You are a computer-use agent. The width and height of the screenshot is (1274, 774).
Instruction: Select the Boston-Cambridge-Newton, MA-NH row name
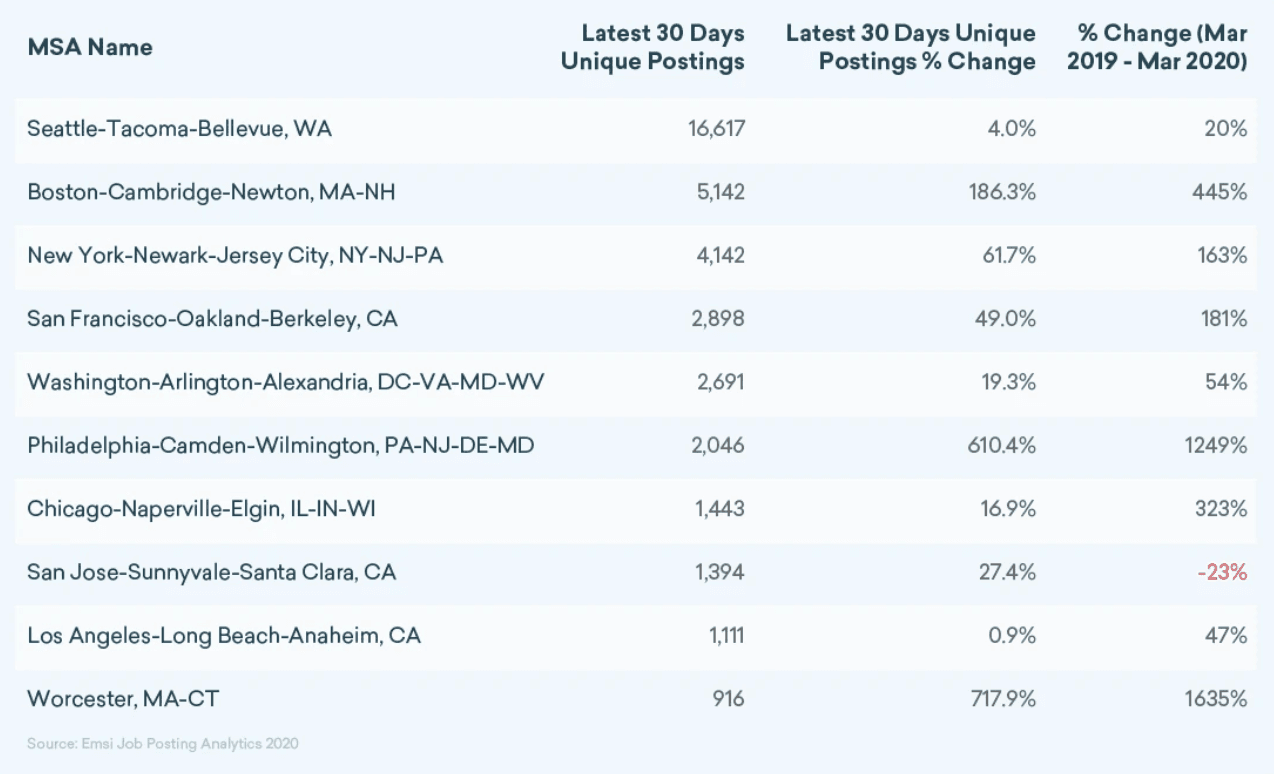pos(211,192)
